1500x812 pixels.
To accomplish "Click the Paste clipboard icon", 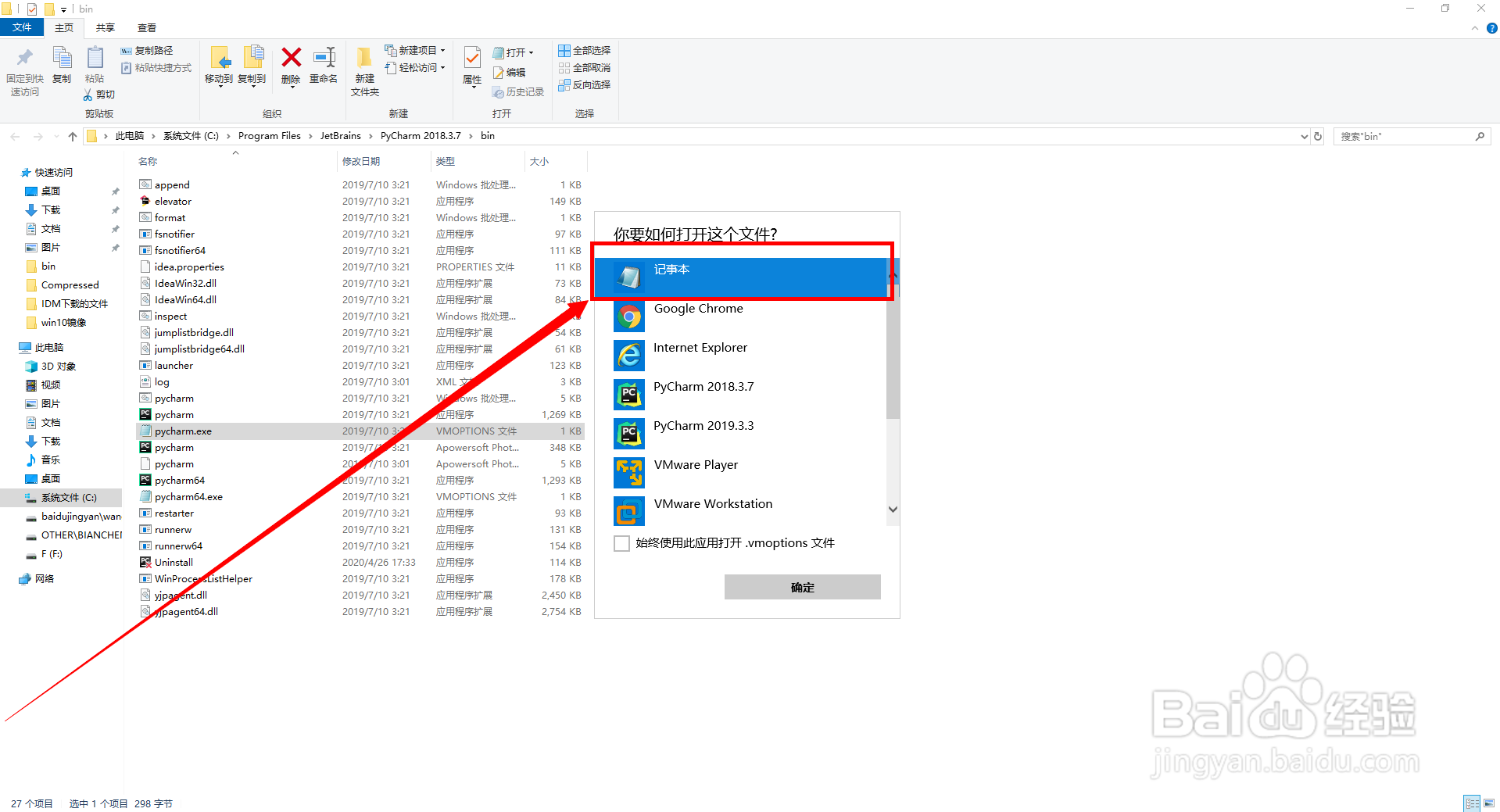I will pyautogui.click(x=95, y=58).
